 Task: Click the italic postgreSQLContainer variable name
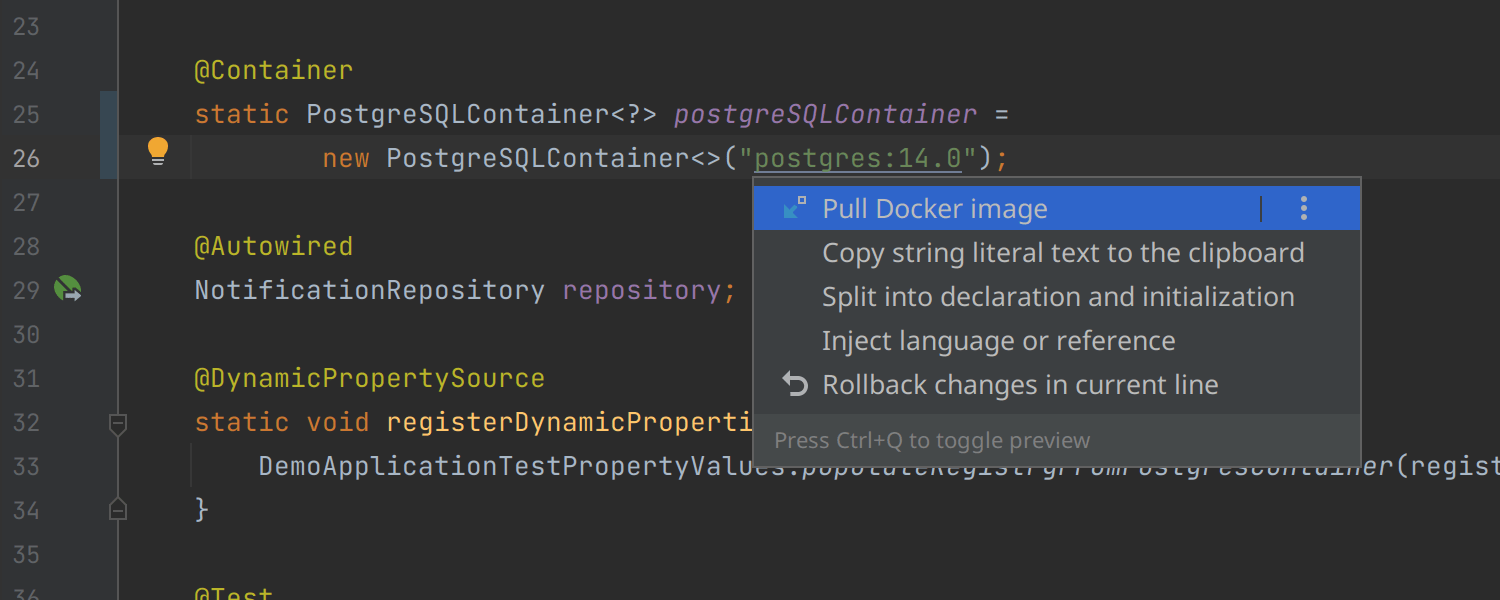825,115
